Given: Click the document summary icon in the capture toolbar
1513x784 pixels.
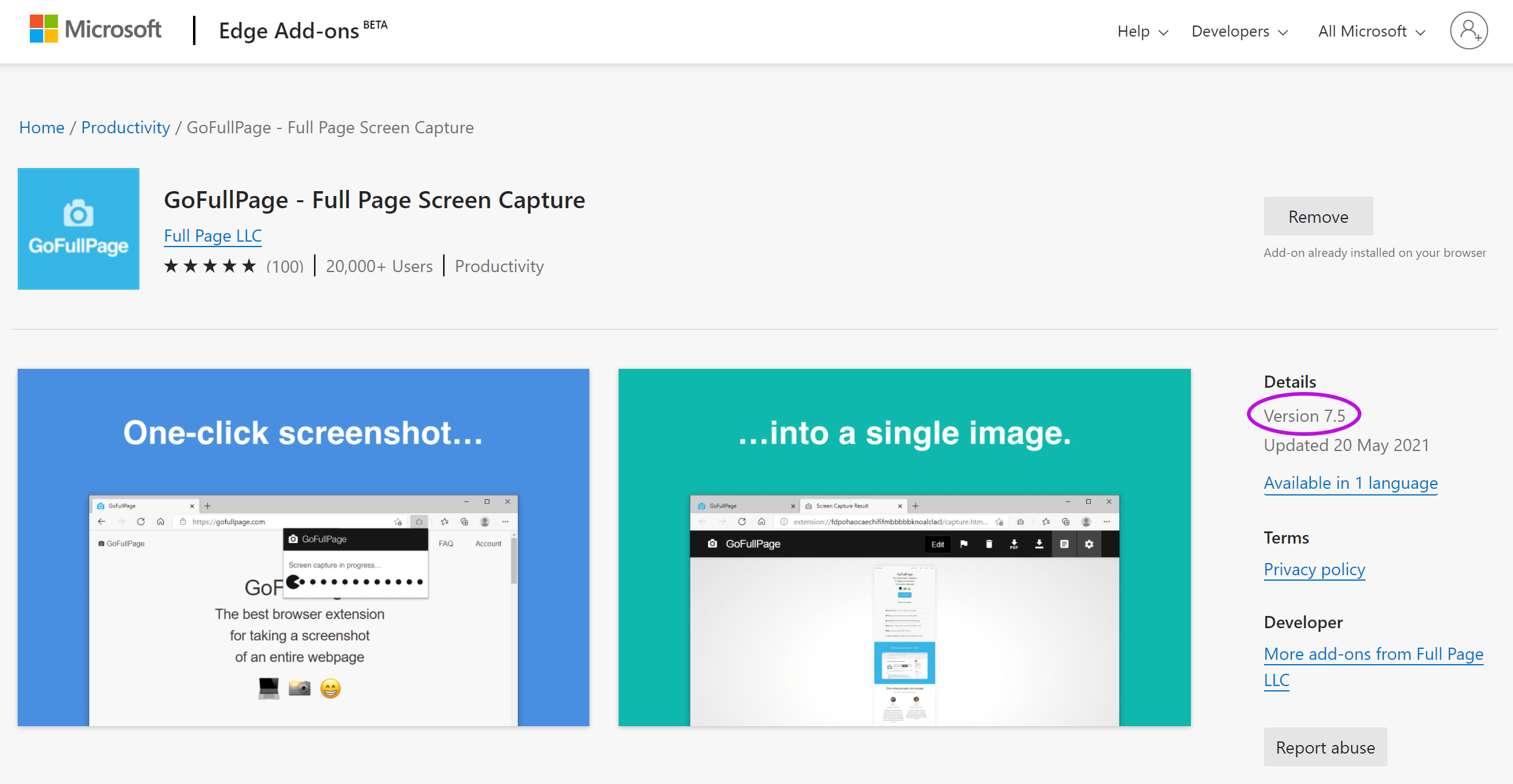Looking at the screenshot, I should point(1064,544).
